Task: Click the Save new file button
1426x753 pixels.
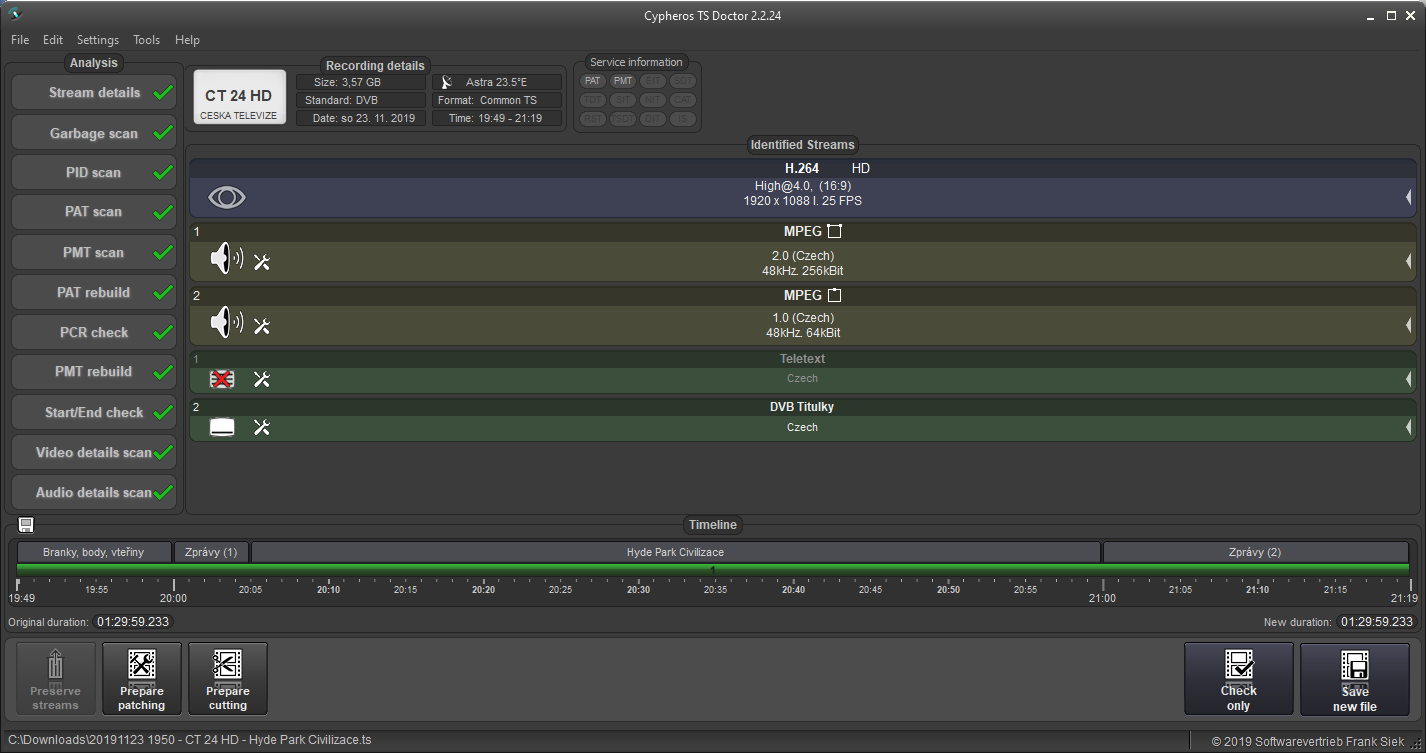Action: click(1355, 679)
